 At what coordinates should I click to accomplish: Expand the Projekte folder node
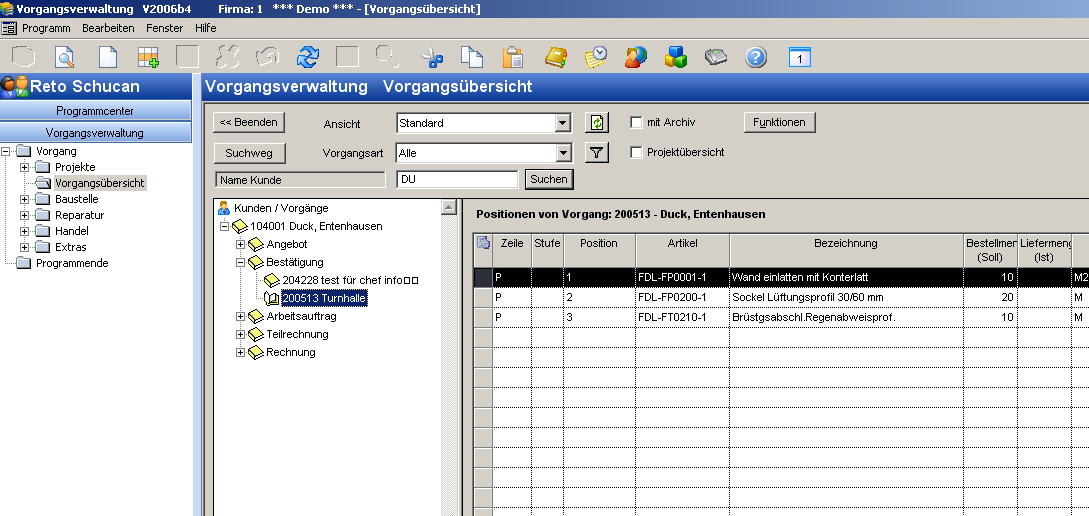click(x=25, y=167)
